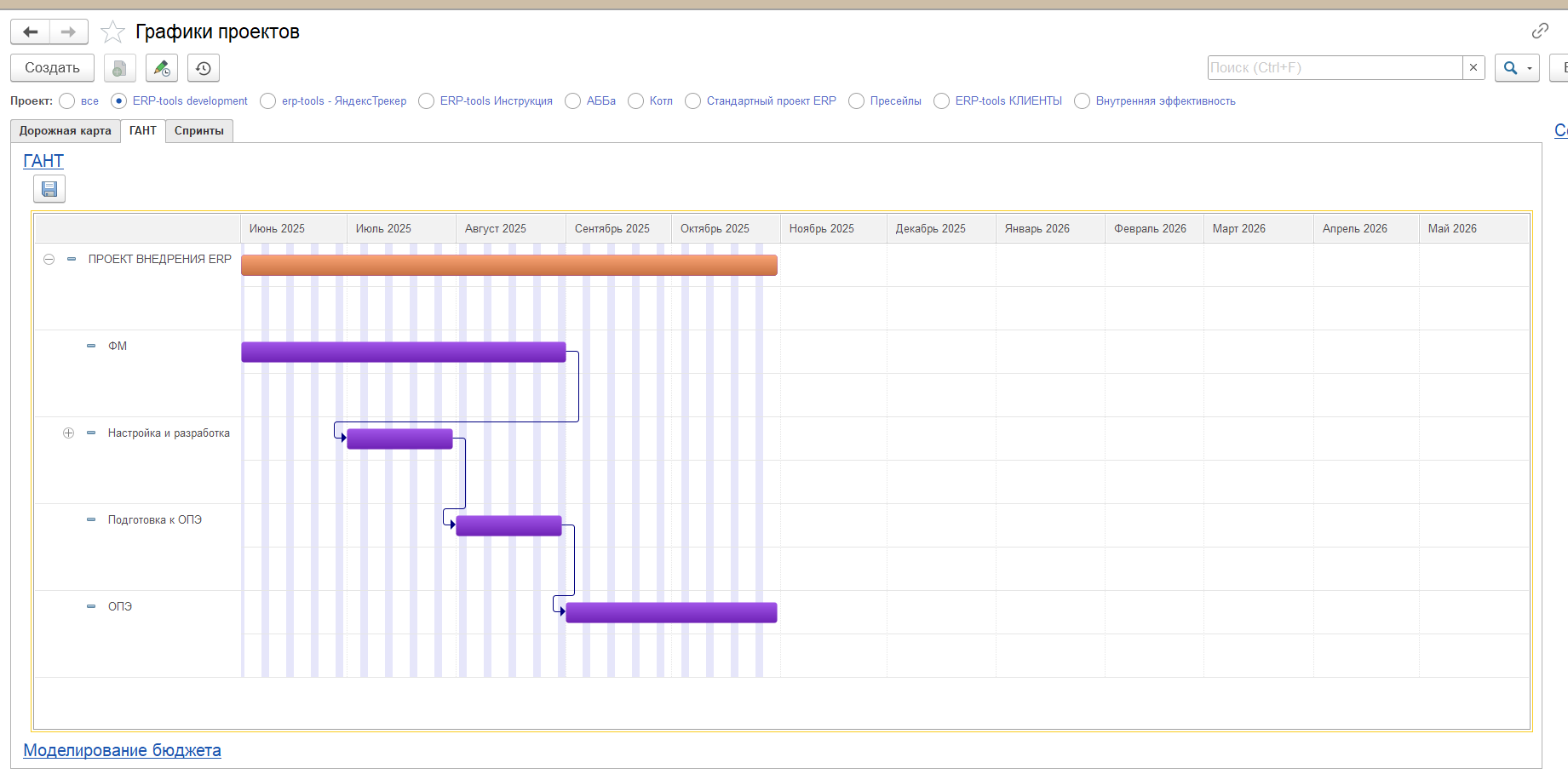
Task: Click the Июль 2025 month header
Action: point(401,229)
